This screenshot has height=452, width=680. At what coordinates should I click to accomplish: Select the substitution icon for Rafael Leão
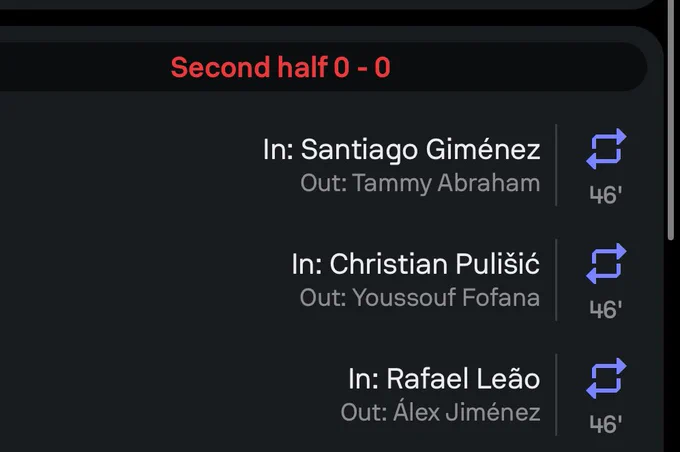606,378
